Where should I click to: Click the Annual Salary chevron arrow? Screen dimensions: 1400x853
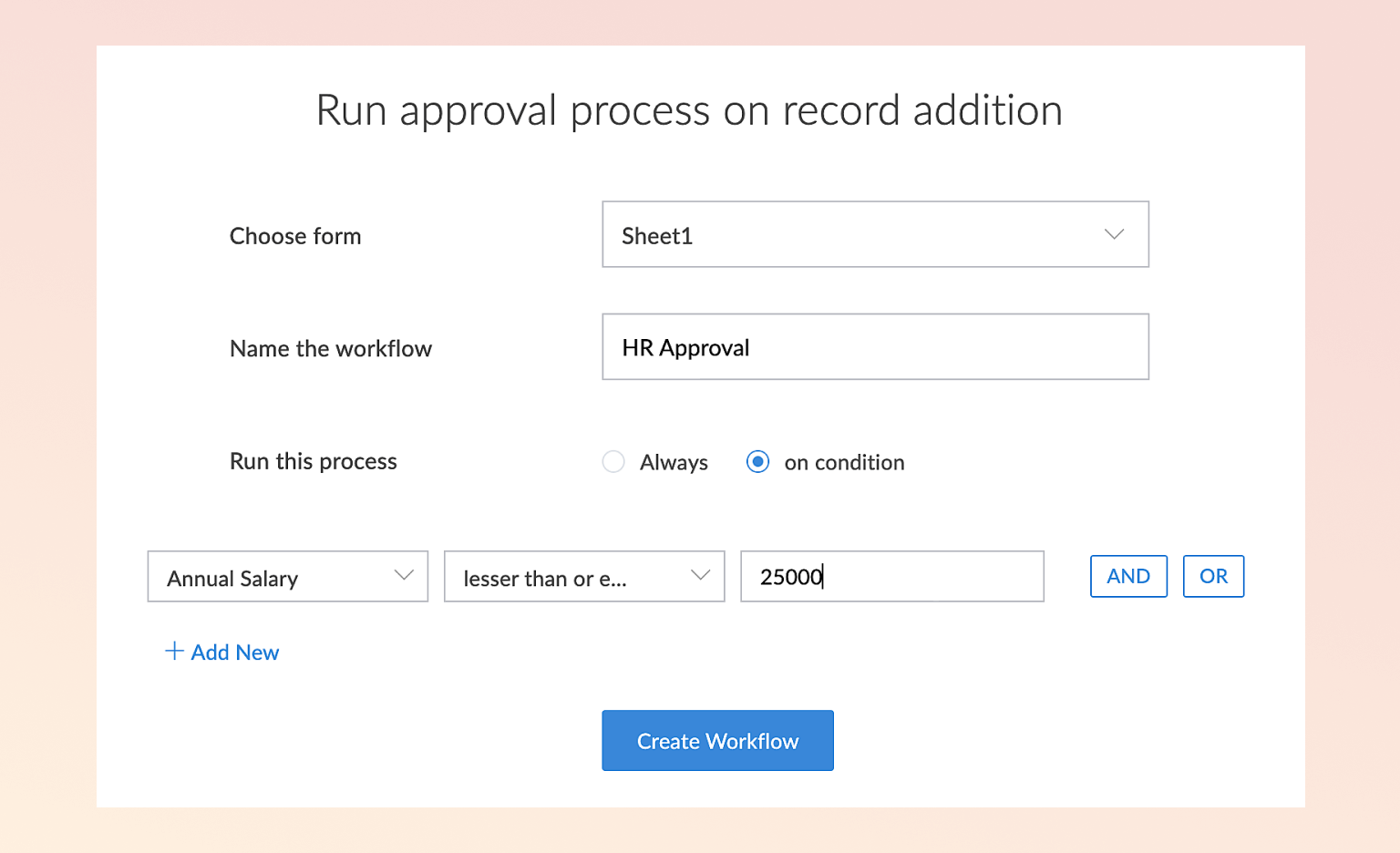tap(404, 575)
